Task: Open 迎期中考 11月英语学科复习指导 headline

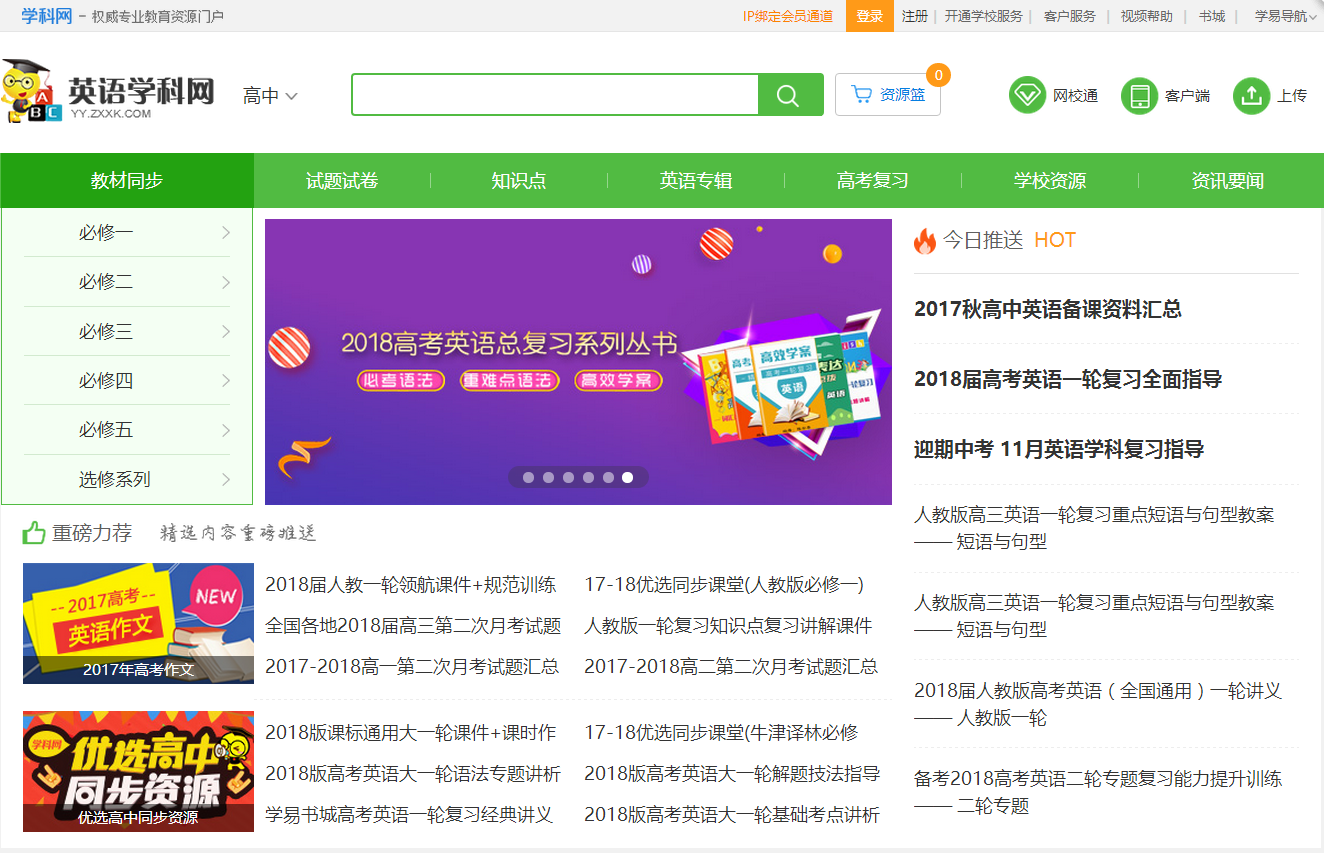Action: coord(1059,449)
